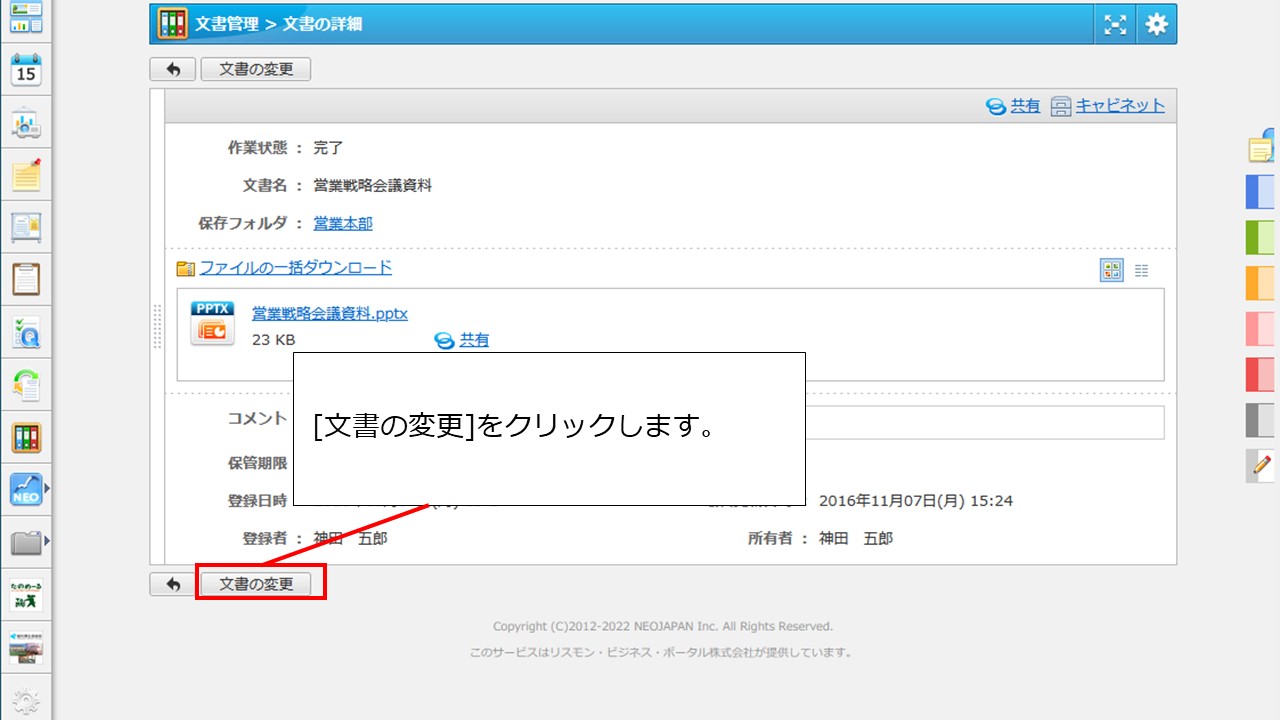Open キャビネット link in top right
The height and width of the screenshot is (720, 1280).
(x=1119, y=105)
